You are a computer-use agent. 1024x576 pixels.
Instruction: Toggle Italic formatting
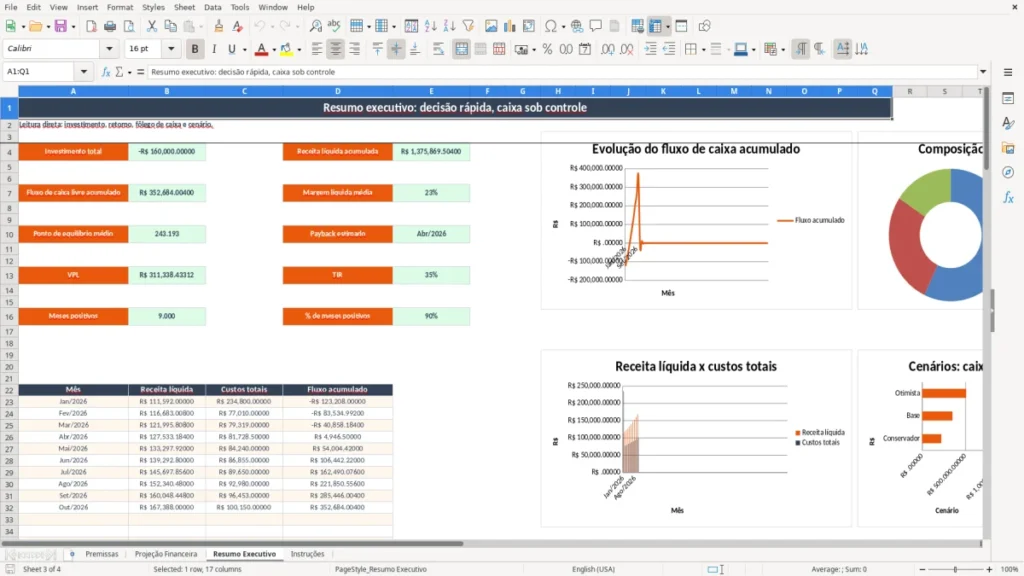[214, 49]
